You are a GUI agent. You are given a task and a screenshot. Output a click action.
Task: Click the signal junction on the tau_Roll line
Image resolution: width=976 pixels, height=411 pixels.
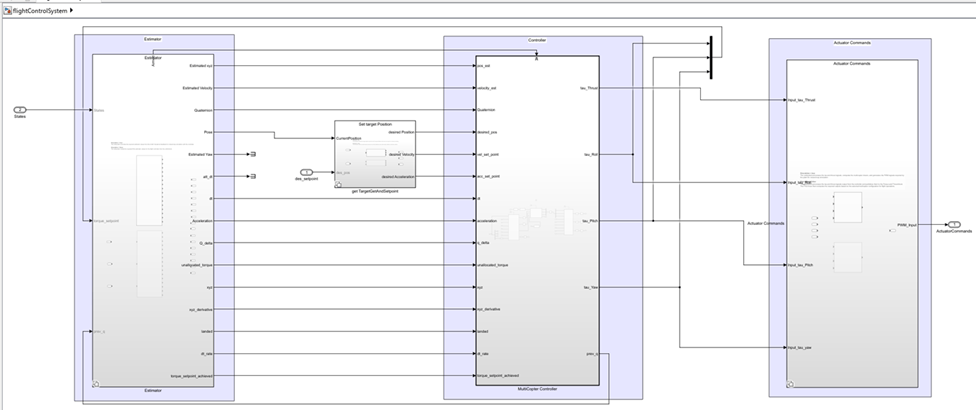pyautogui.click(x=633, y=154)
